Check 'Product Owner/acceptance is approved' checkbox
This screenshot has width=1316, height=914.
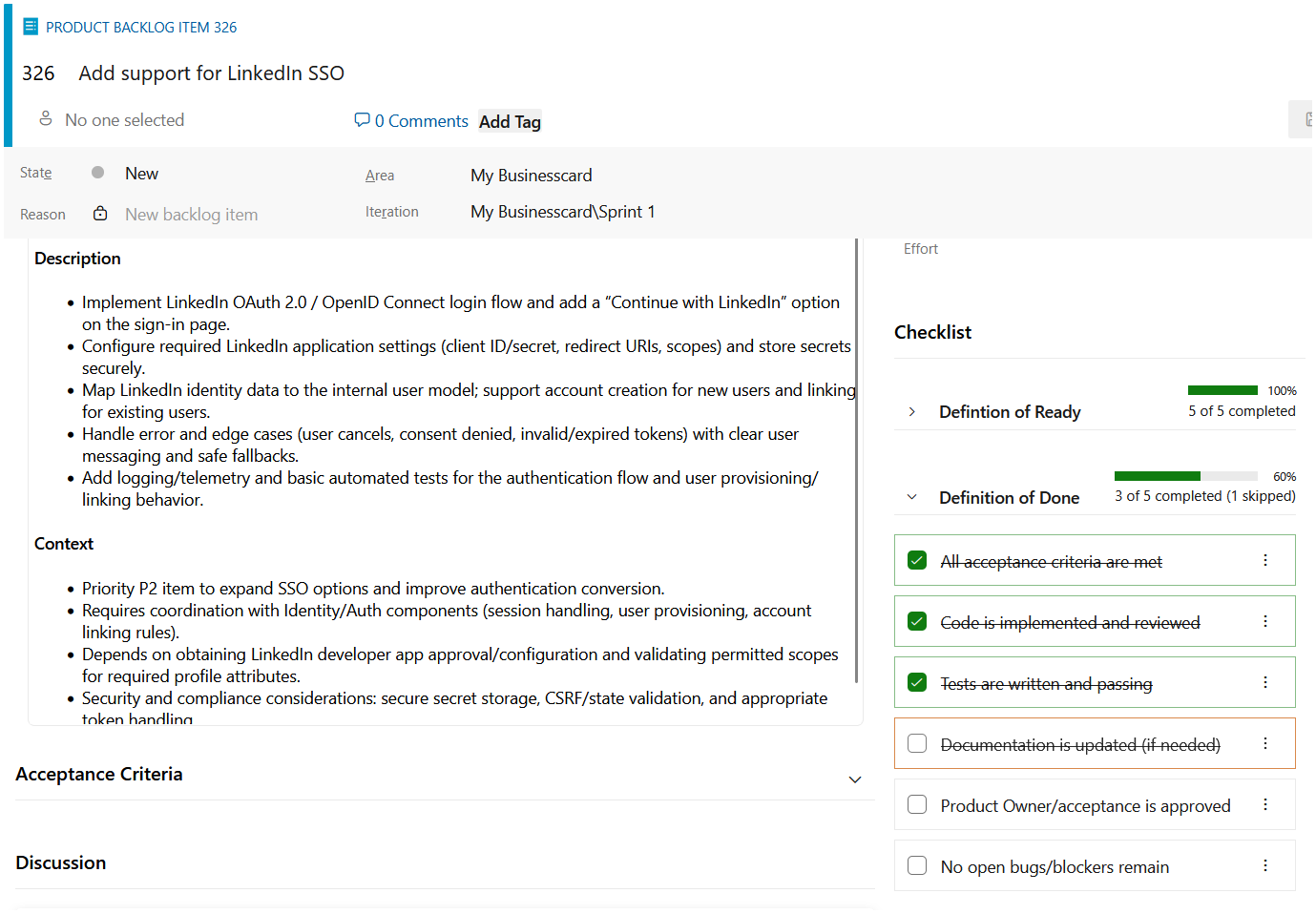917,804
